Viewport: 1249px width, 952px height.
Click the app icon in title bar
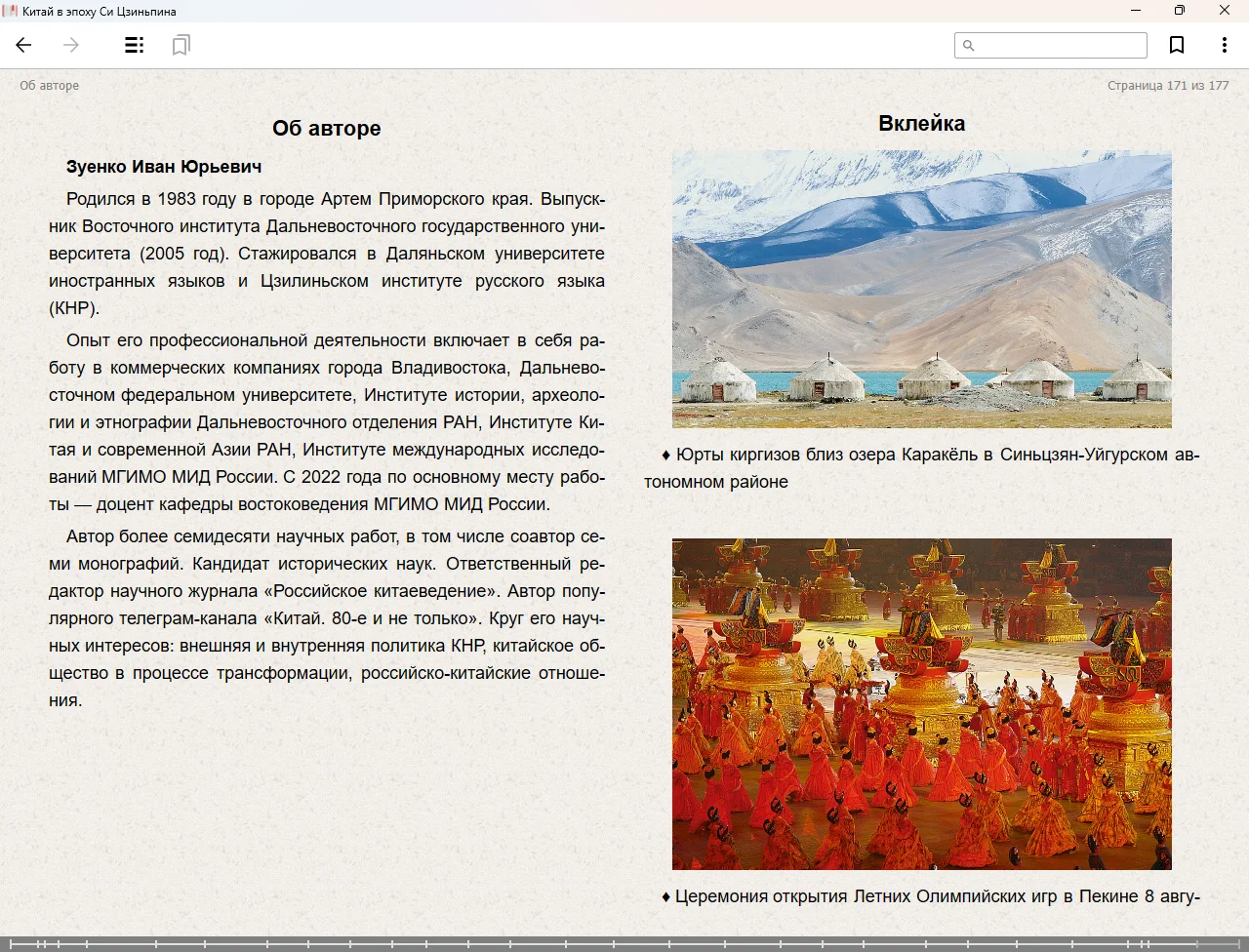10,11
